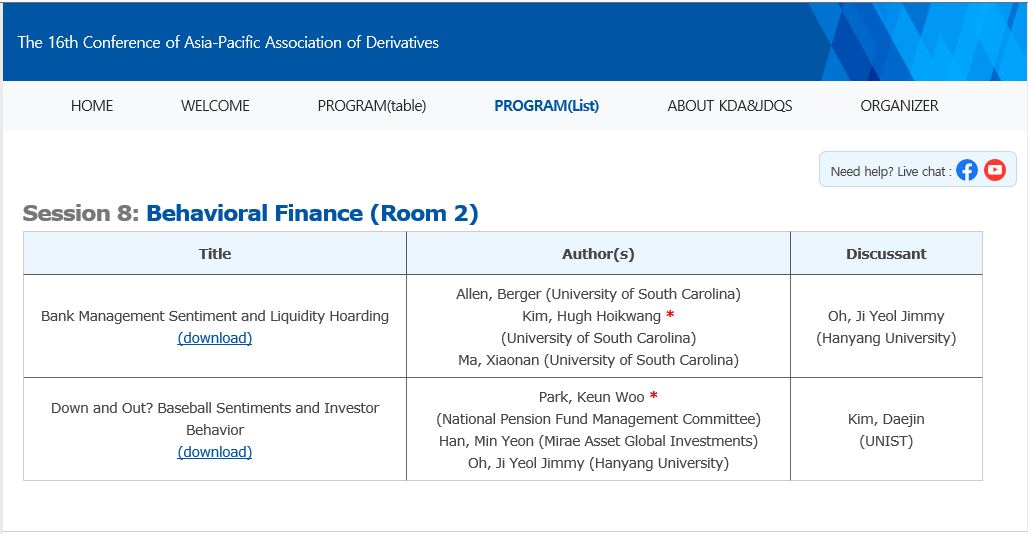This screenshot has height=534, width=1028.
Task: Click the Author(s) column header
Action: pyautogui.click(x=598, y=254)
